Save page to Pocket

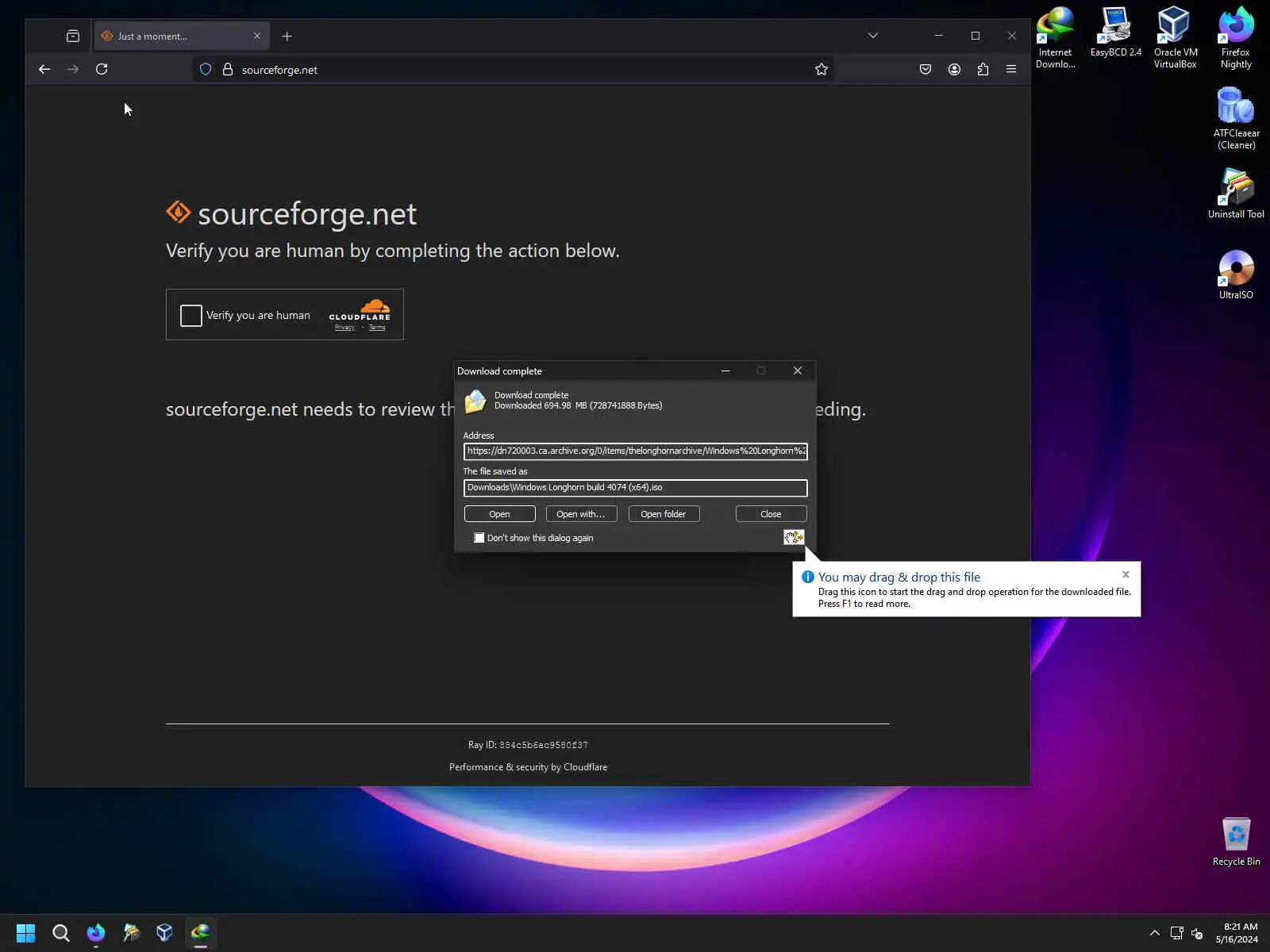click(926, 70)
